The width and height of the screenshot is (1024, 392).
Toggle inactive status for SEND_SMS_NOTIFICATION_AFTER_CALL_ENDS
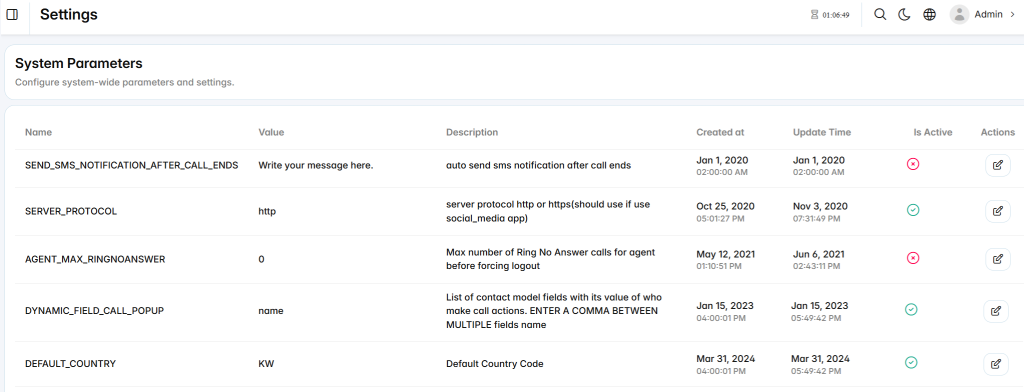(x=913, y=164)
